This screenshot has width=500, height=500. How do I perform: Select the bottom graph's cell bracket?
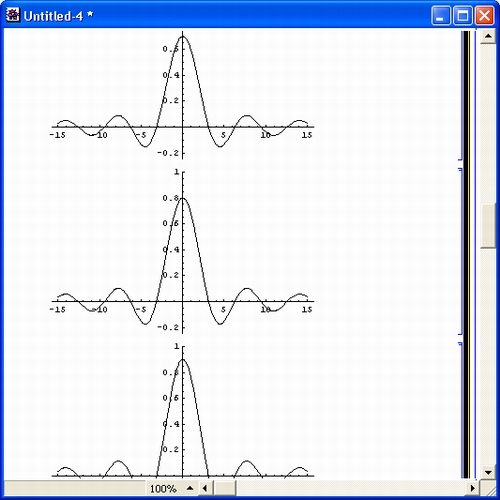460,410
